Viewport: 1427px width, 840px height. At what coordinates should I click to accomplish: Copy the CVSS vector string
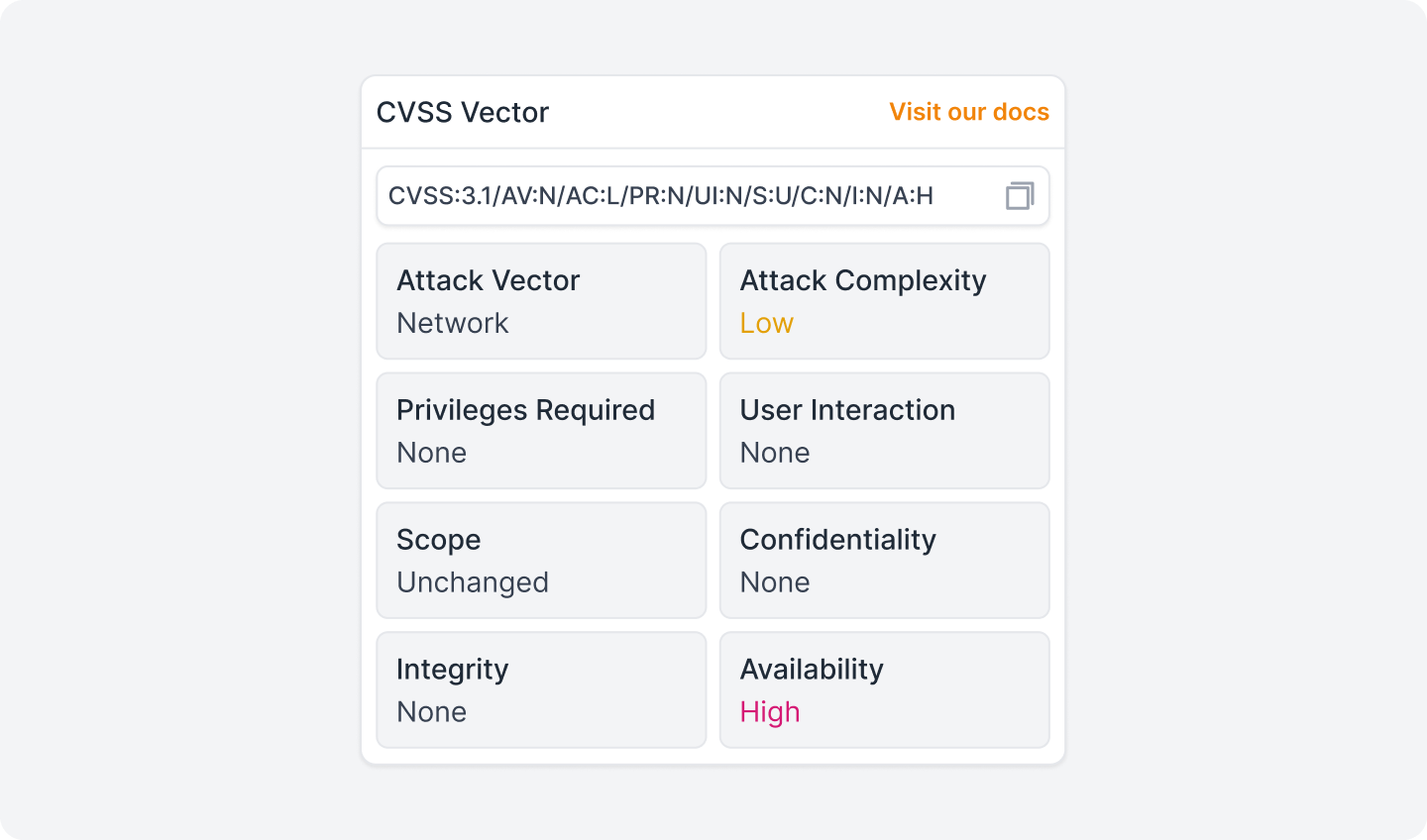[x=1019, y=196]
